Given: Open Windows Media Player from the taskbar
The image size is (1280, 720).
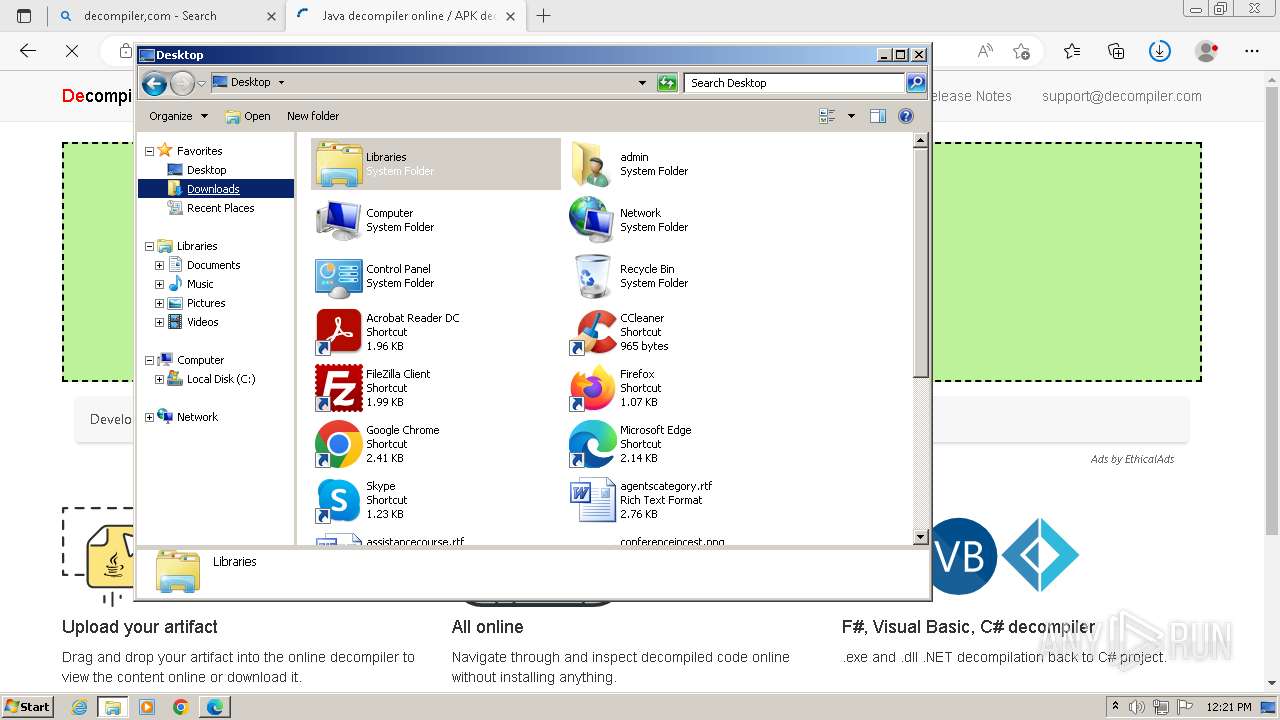Looking at the screenshot, I should [x=147, y=707].
